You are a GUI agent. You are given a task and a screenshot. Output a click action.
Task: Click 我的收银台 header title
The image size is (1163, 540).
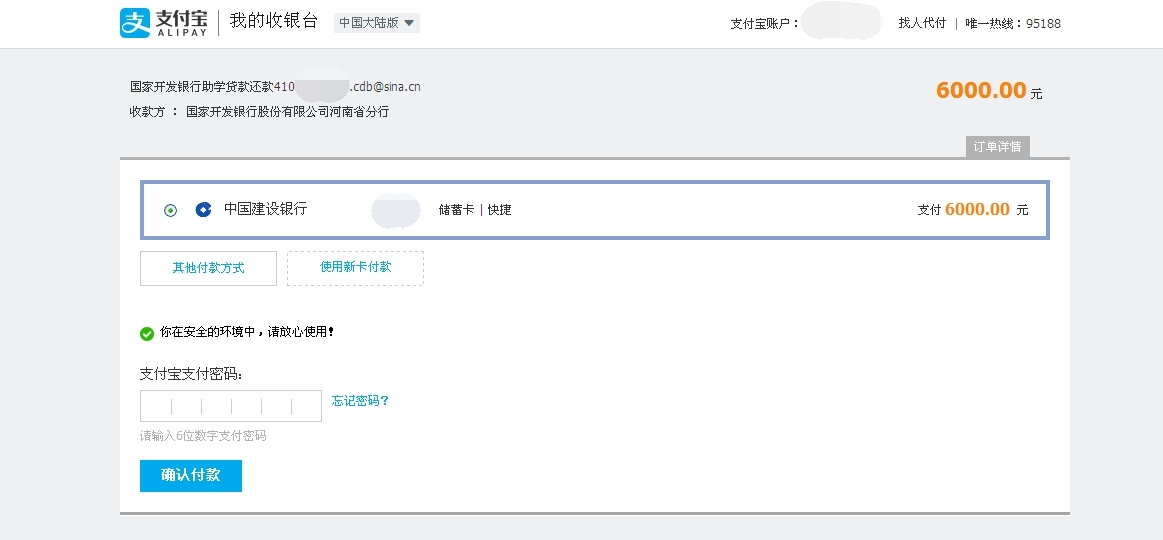click(273, 21)
